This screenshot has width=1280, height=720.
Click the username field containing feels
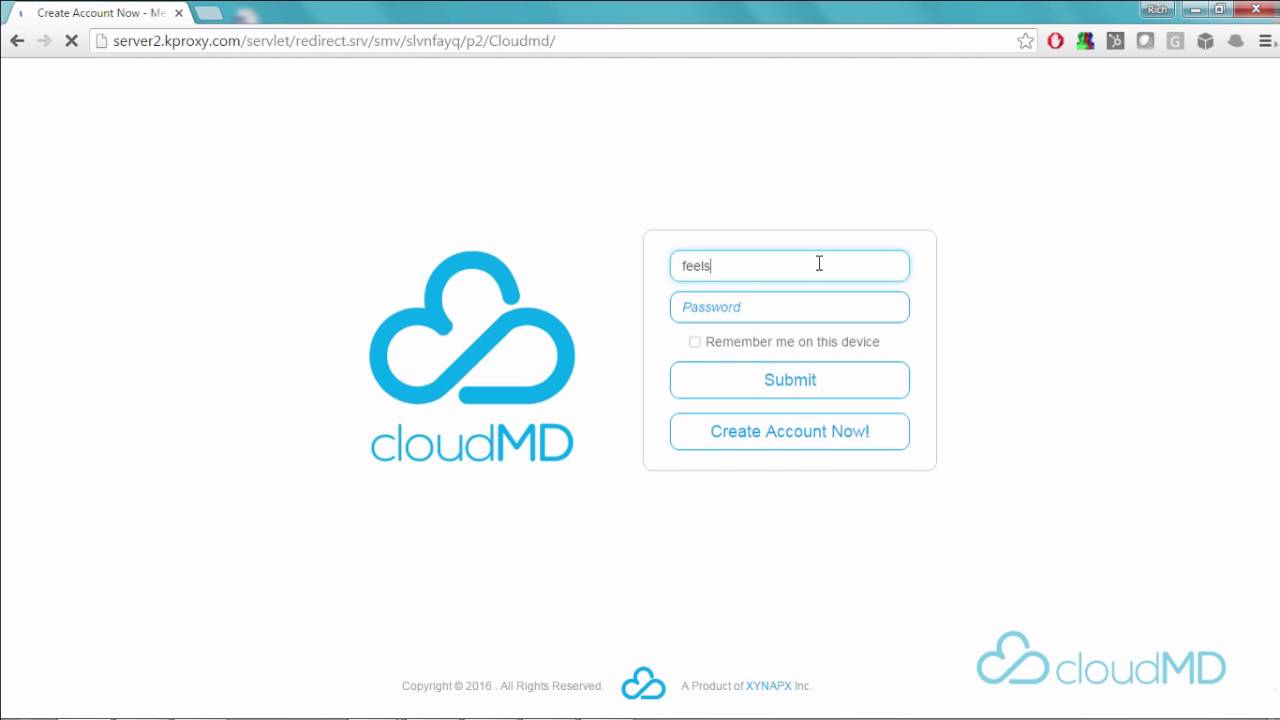790,266
